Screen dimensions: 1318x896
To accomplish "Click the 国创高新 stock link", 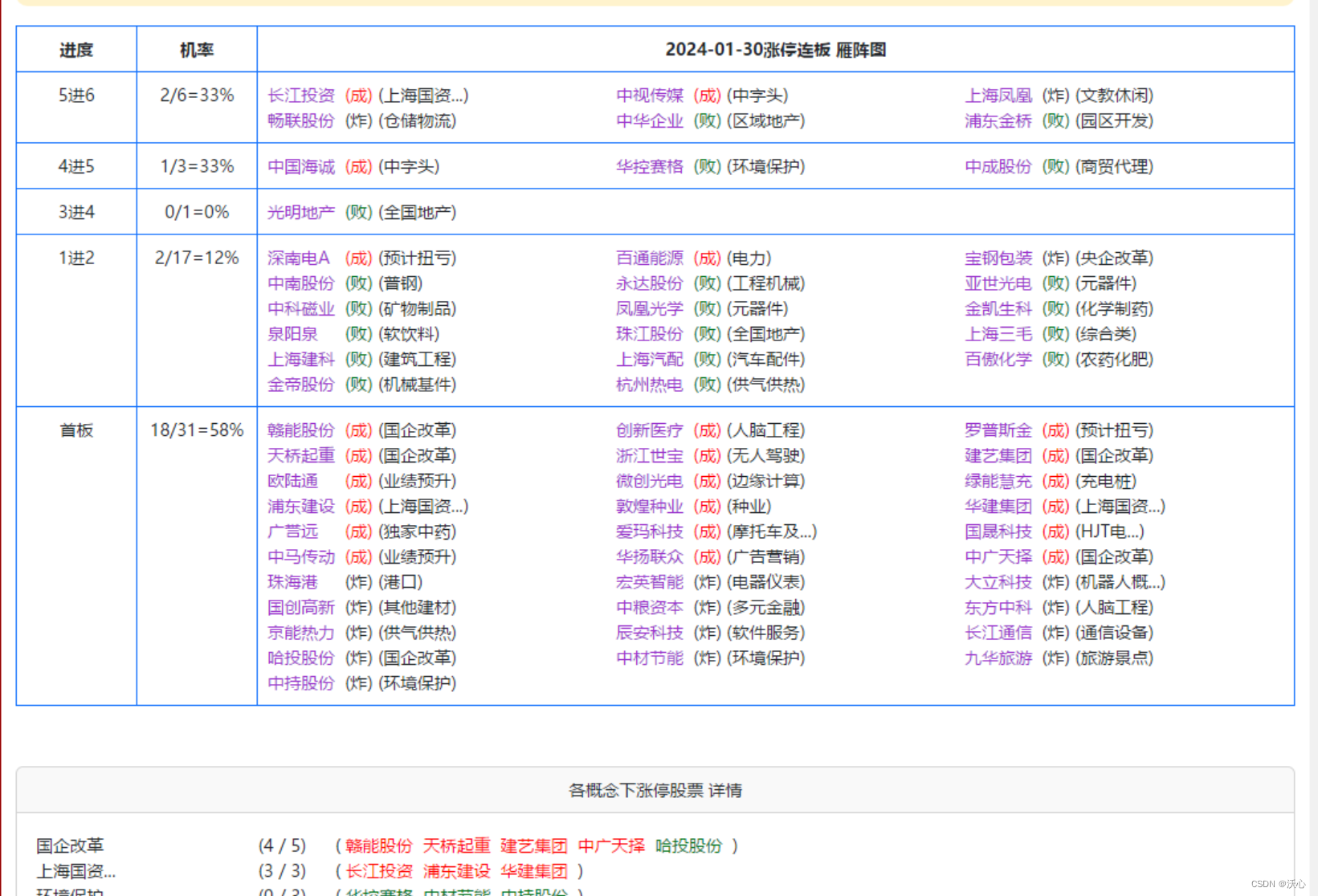I will click(300, 608).
